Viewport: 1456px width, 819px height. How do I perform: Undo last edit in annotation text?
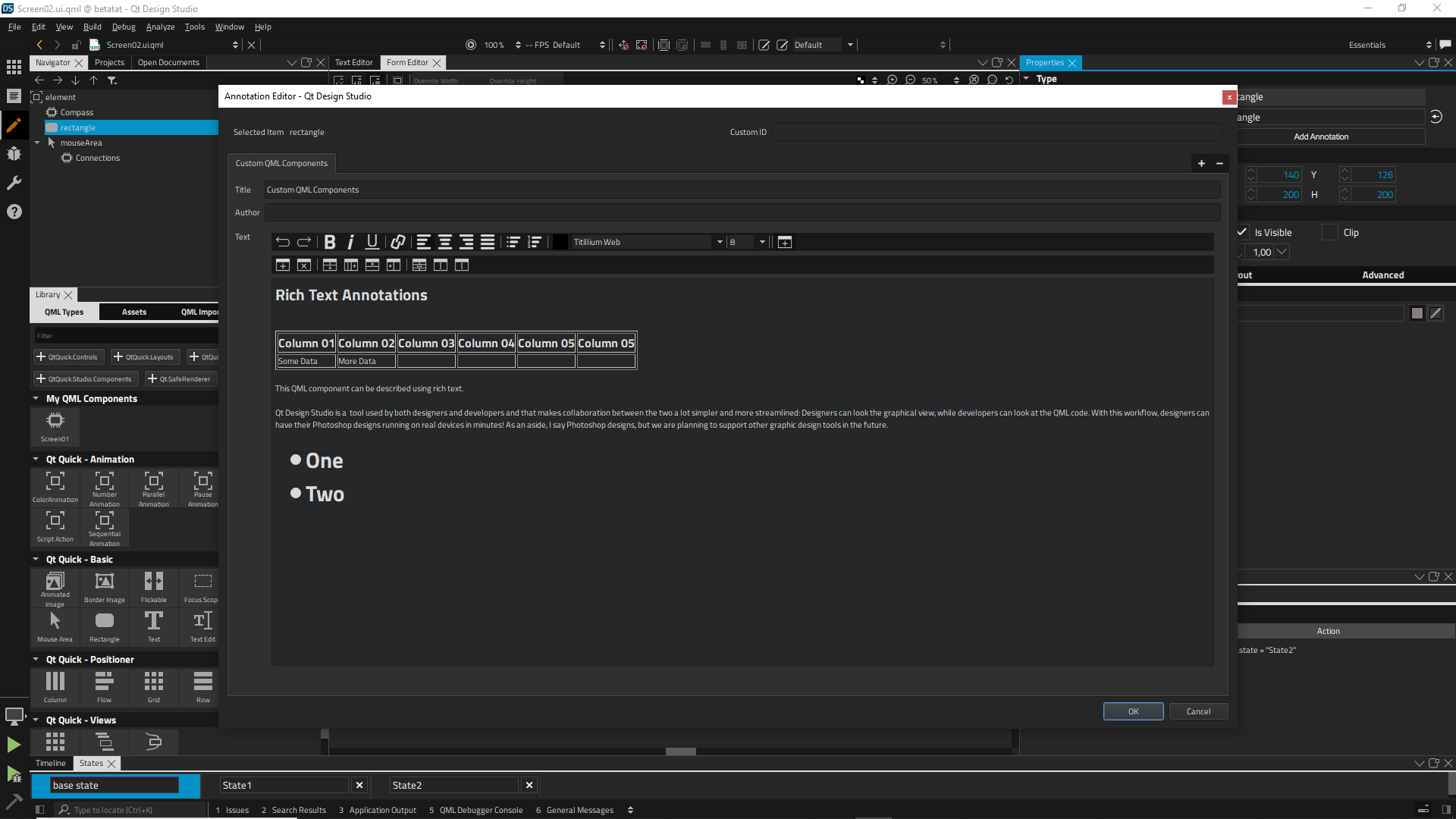tap(283, 242)
